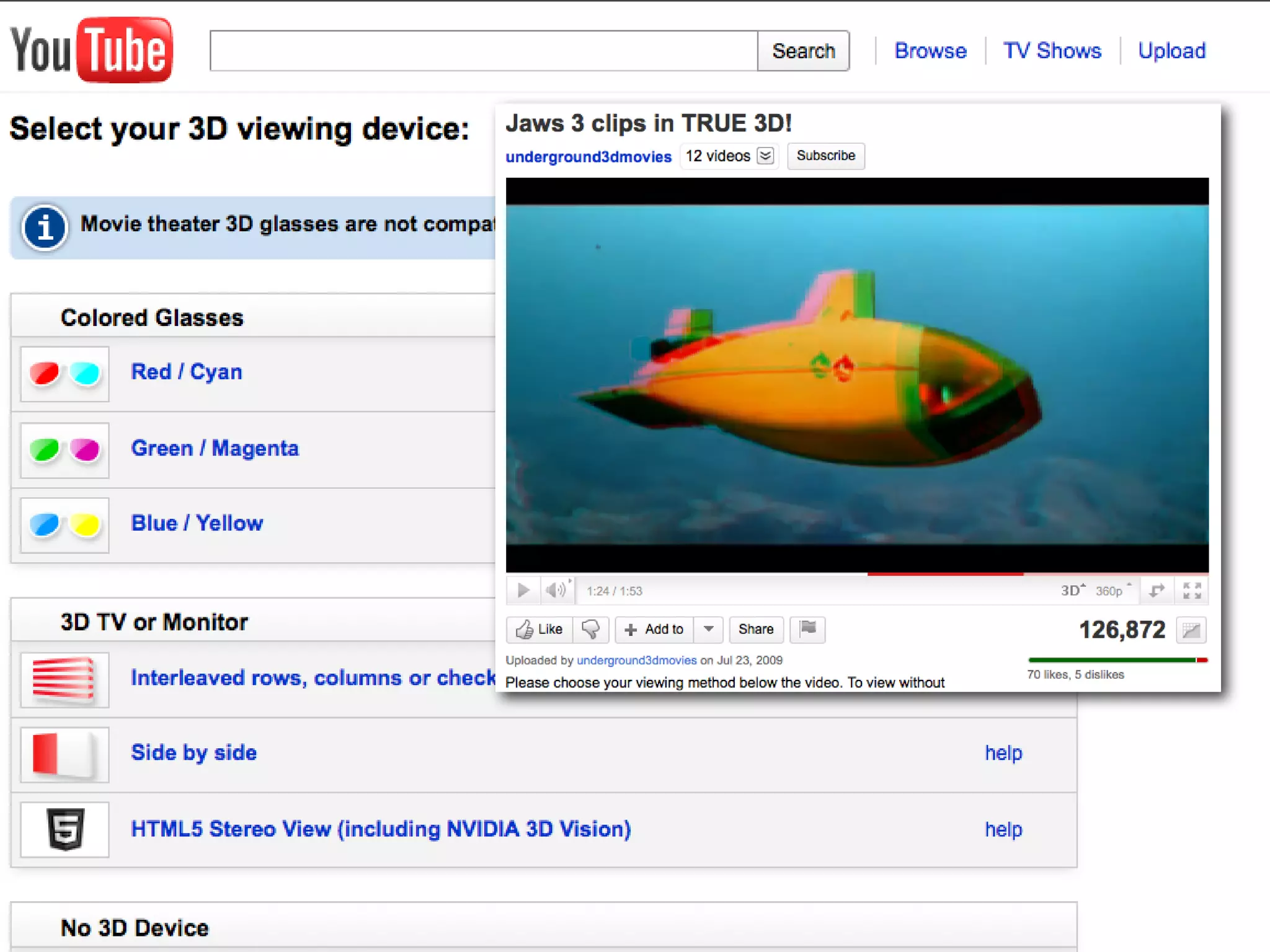Toggle the player size resize button
1270x952 pixels.
pyautogui.click(x=1157, y=590)
